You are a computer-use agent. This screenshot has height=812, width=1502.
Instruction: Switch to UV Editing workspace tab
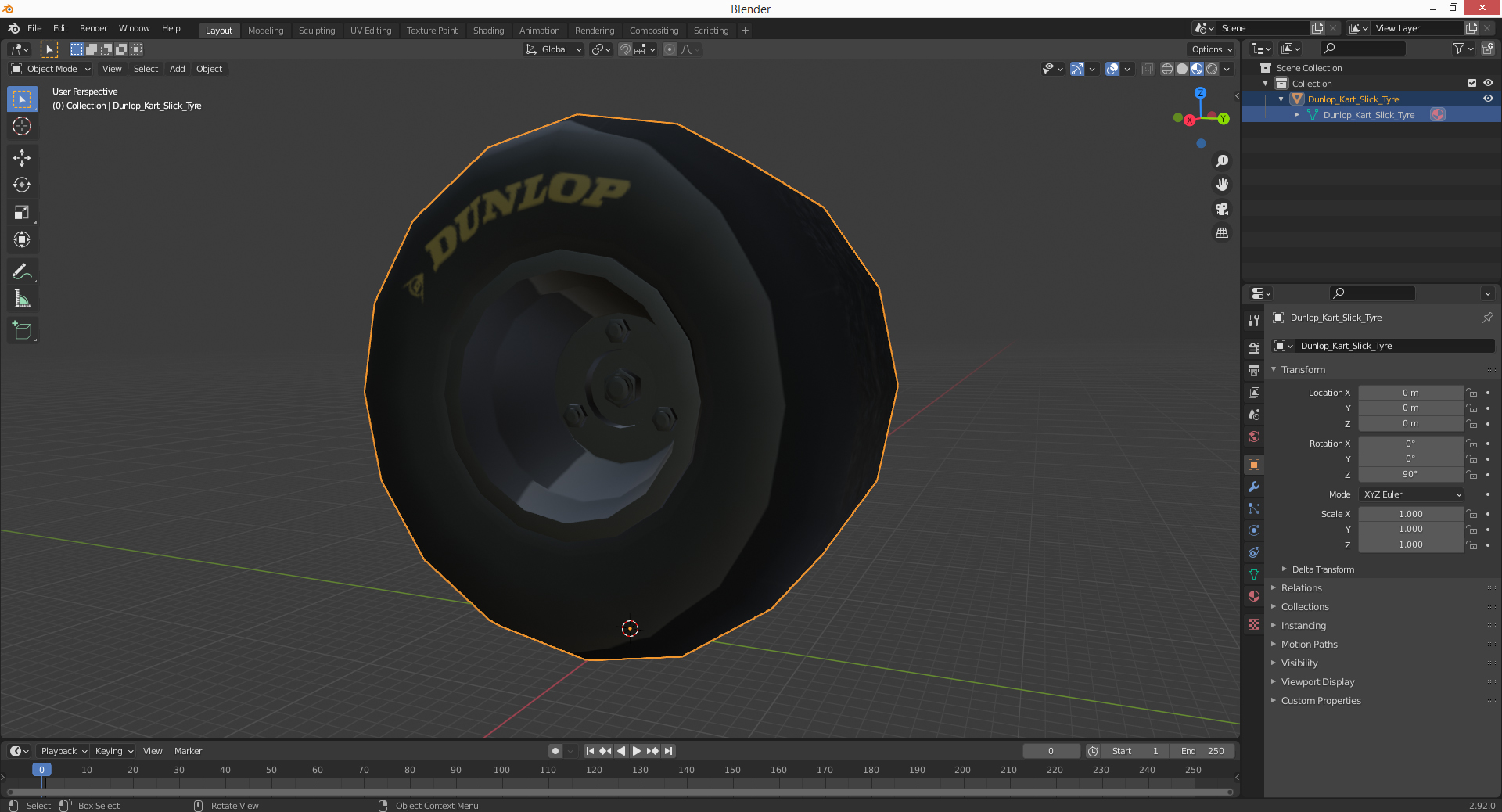pos(371,31)
